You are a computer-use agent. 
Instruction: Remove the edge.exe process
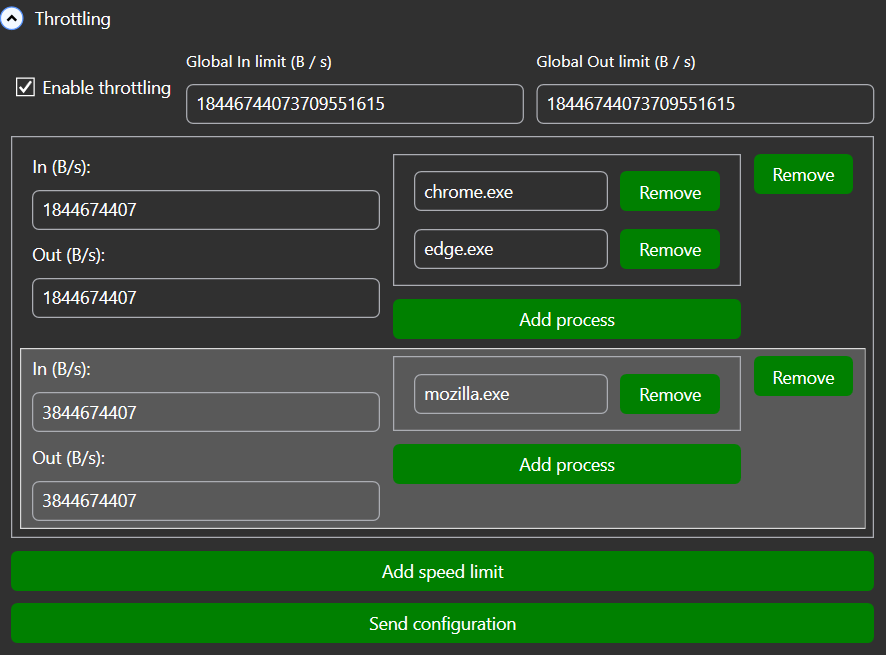[x=669, y=249]
